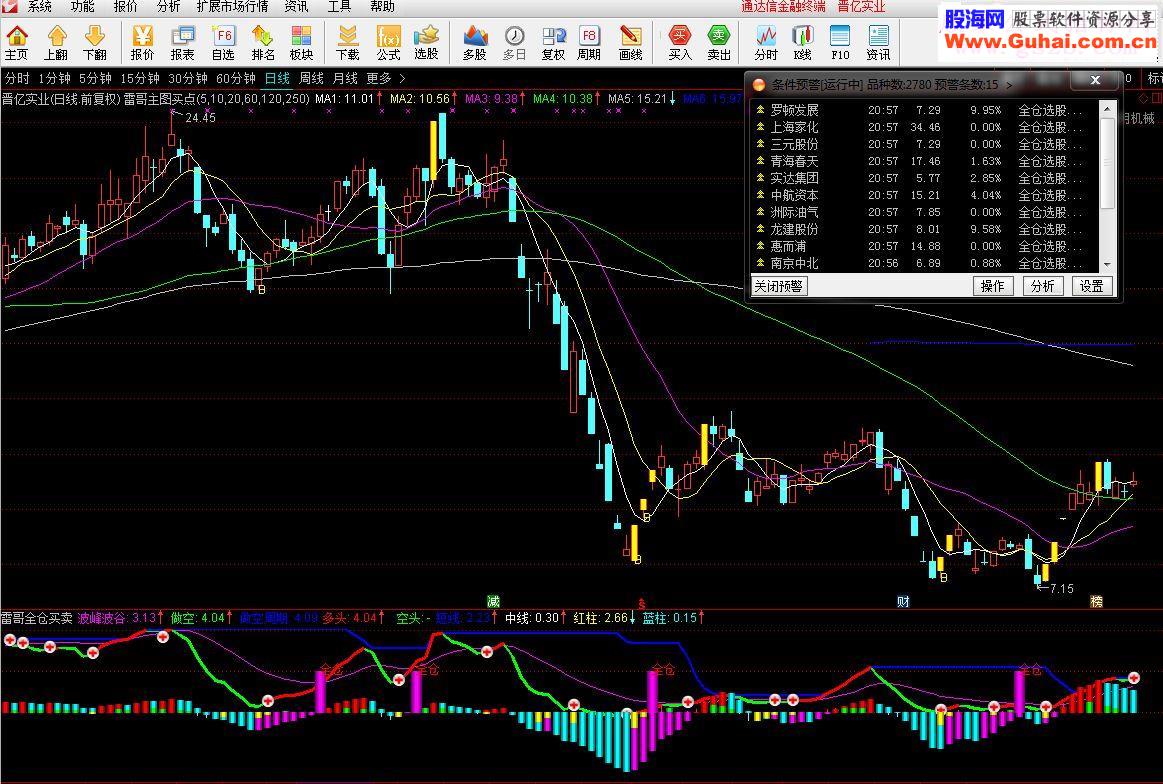The width and height of the screenshot is (1163, 784).
Task: Switch to the K线 candlestick icon
Action: [803, 42]
